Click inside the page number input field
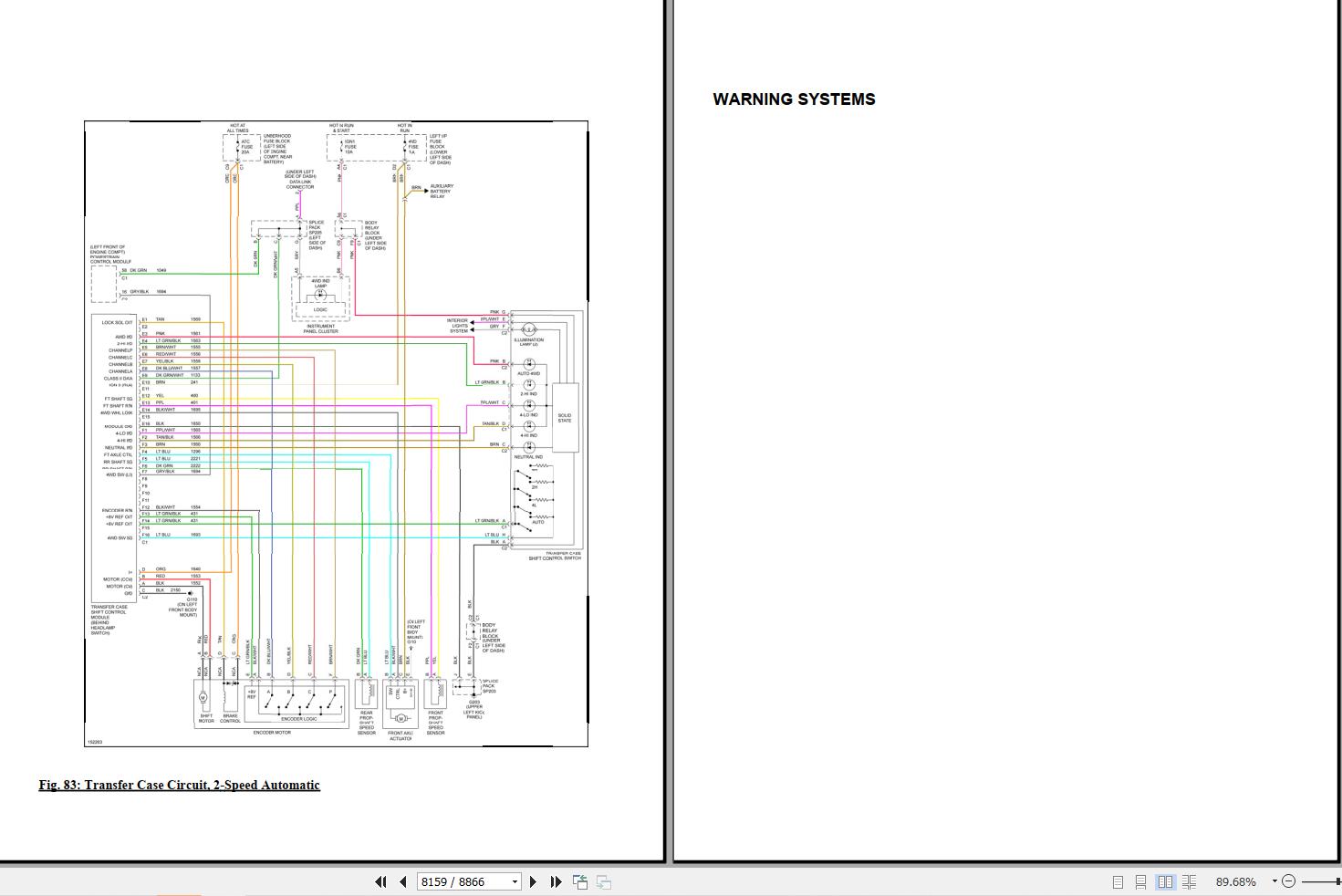1342x896 pixels. pos(456,881)
